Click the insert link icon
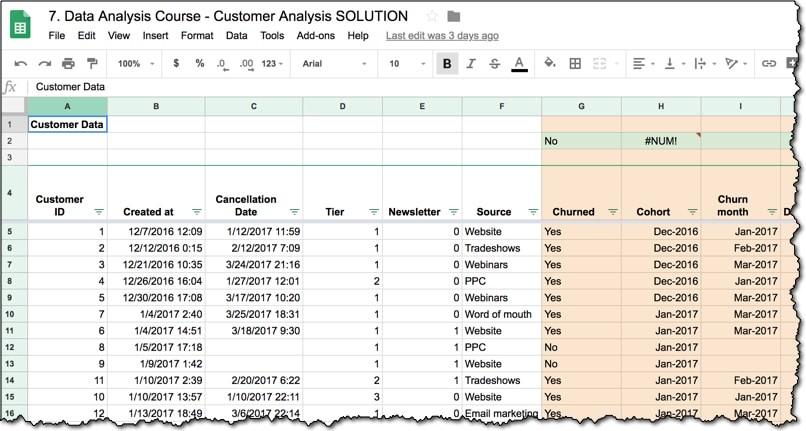 (769, 63)
